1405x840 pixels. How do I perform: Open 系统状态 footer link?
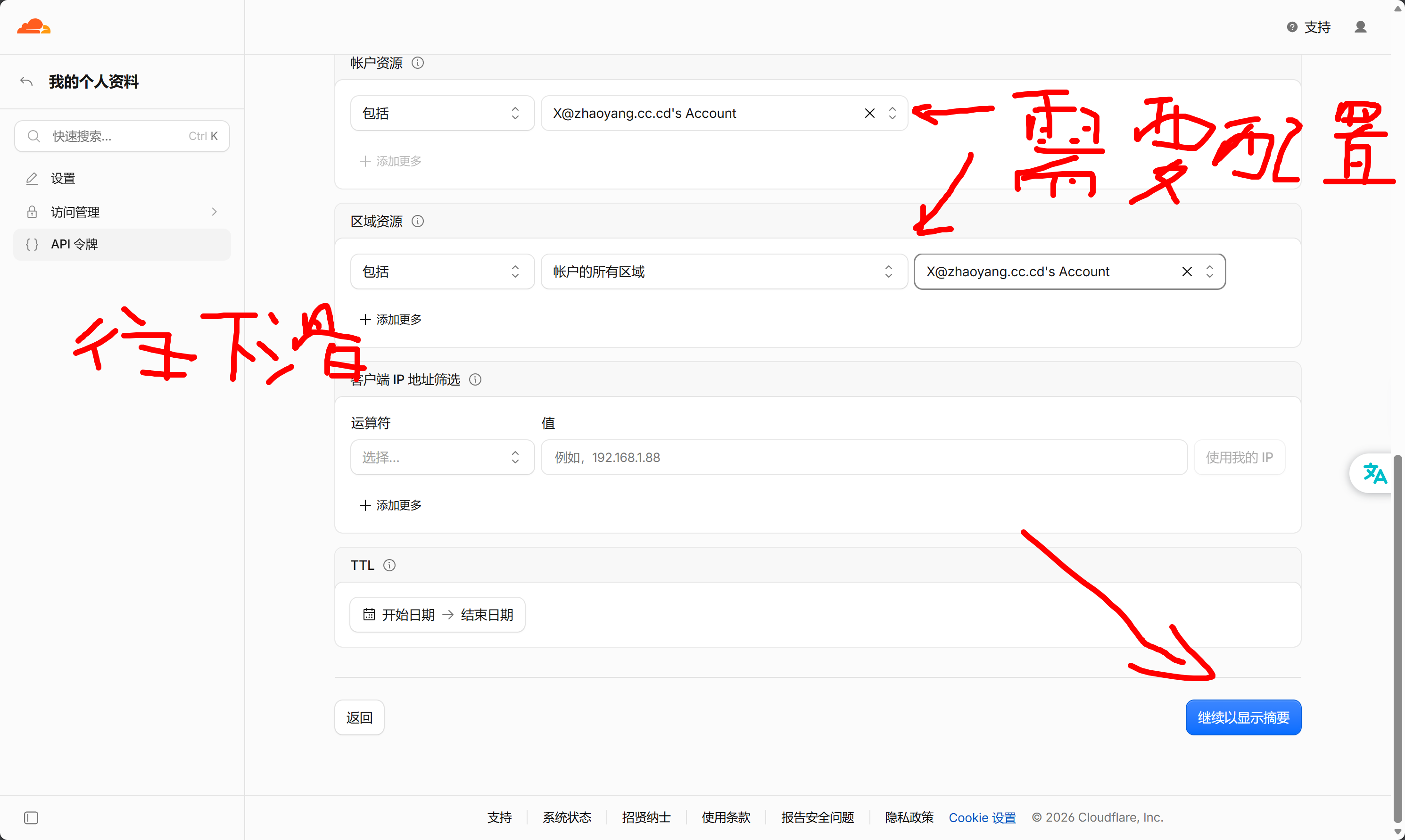coord(567,817)
